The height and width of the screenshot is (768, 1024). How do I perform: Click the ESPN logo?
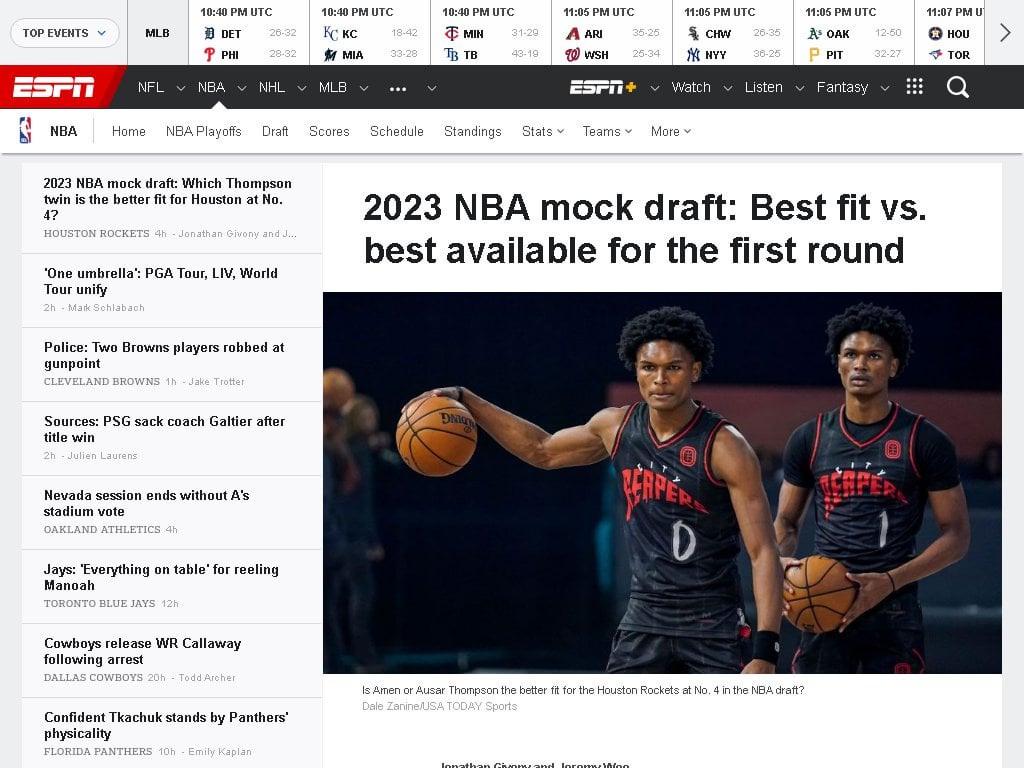tap(54, 87)
